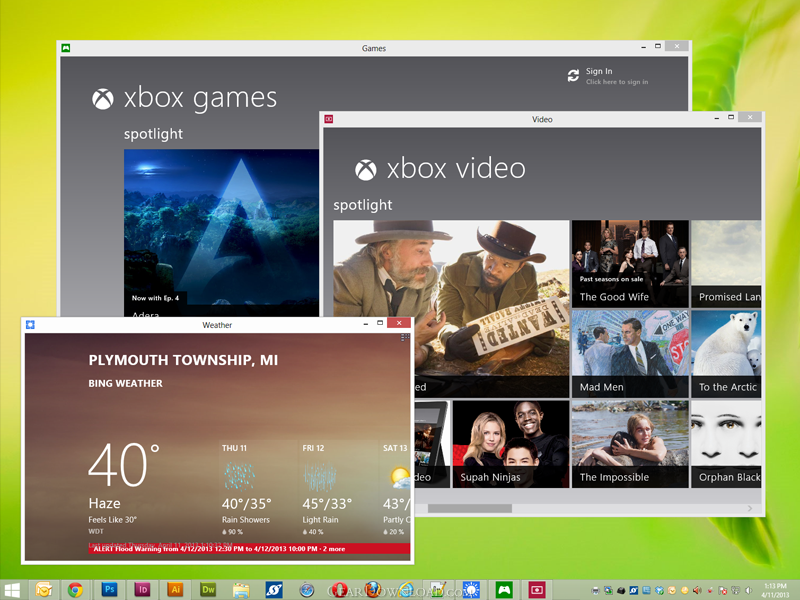
Task: Switch to the Games app taskbar icon
Action: click(x=504, y=590)
